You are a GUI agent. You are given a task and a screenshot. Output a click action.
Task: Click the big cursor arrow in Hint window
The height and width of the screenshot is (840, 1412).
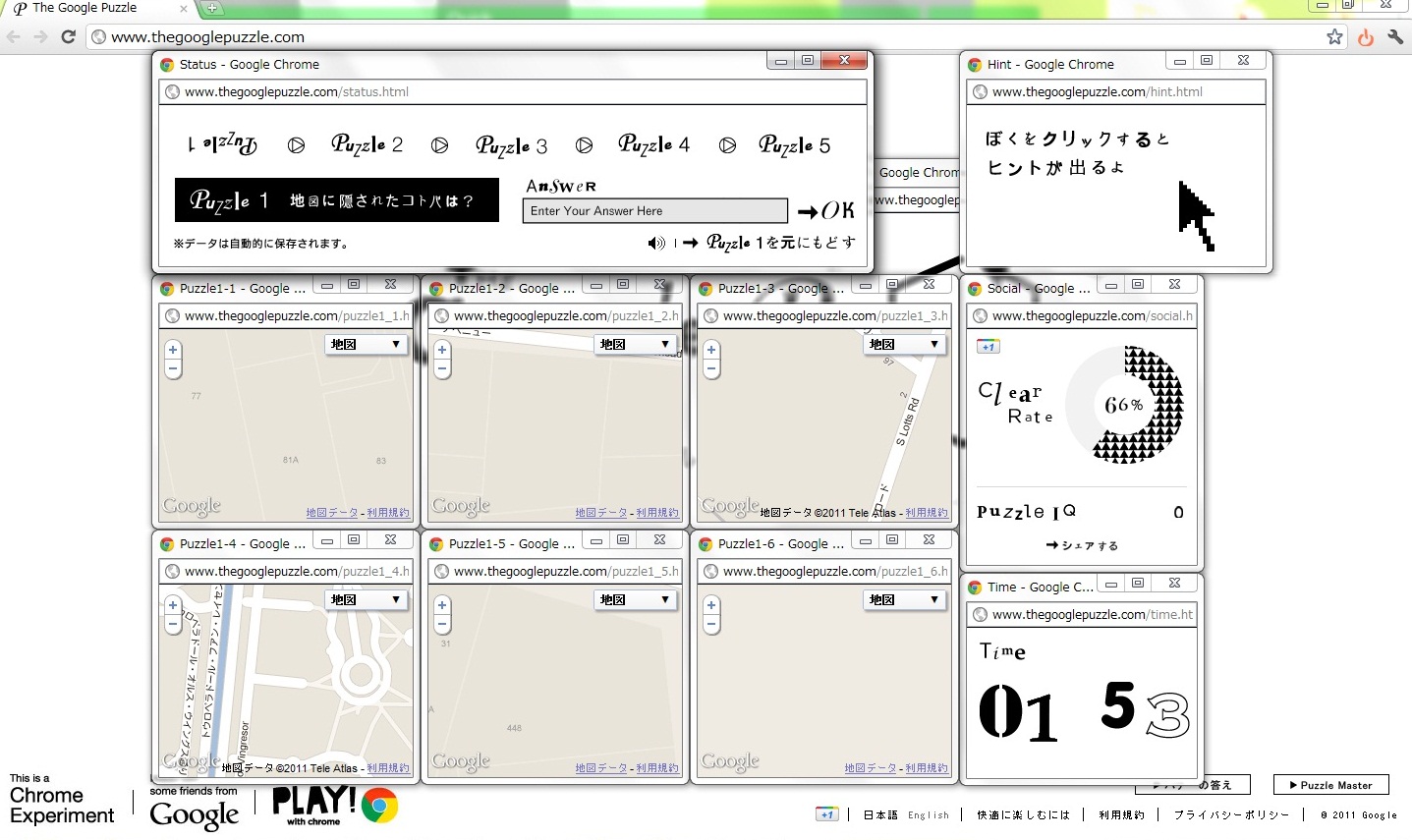coord(1197,216)
